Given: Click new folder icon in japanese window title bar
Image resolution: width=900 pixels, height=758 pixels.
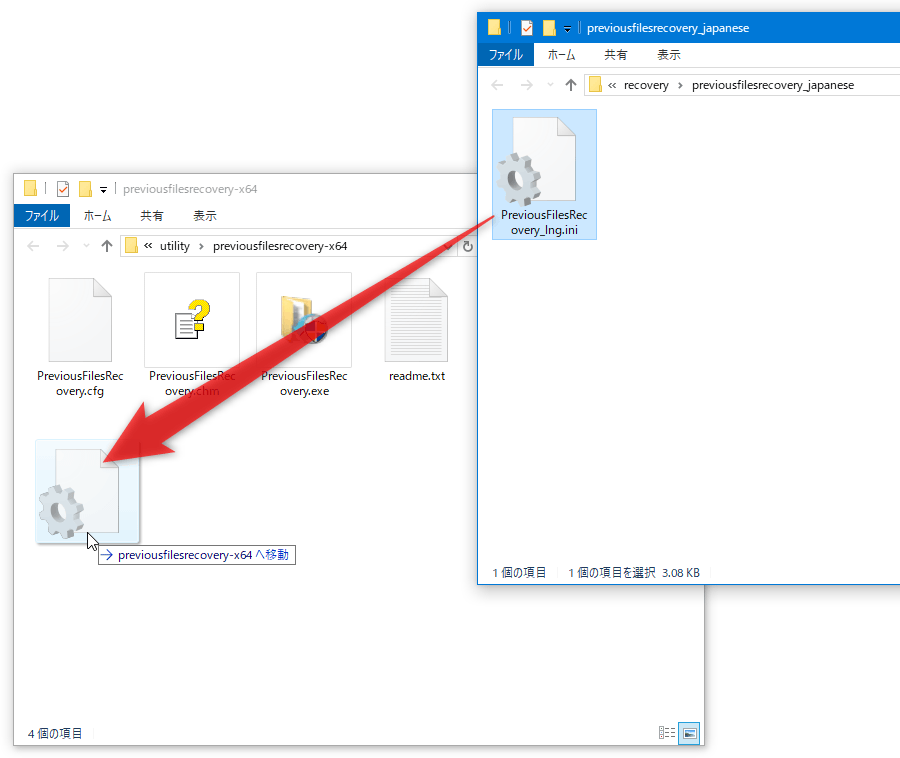Looking at the screenshot, I should click(549, 28).
